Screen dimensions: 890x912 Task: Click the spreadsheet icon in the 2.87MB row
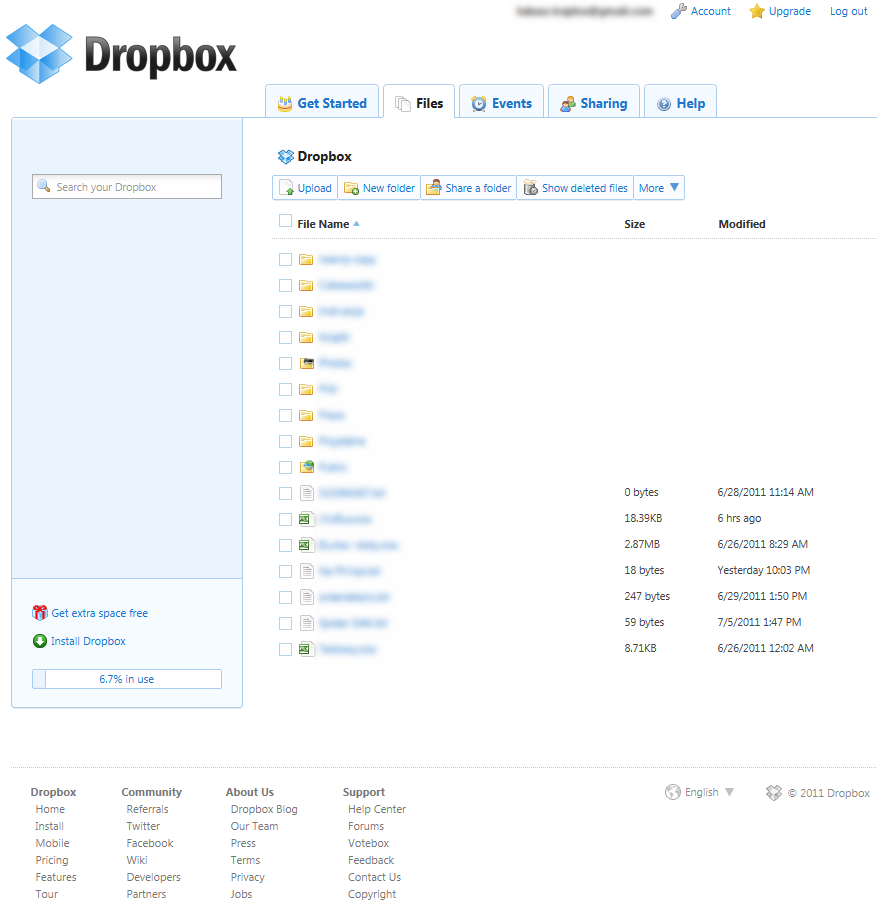pyautogui.click(x=306, y=545)
